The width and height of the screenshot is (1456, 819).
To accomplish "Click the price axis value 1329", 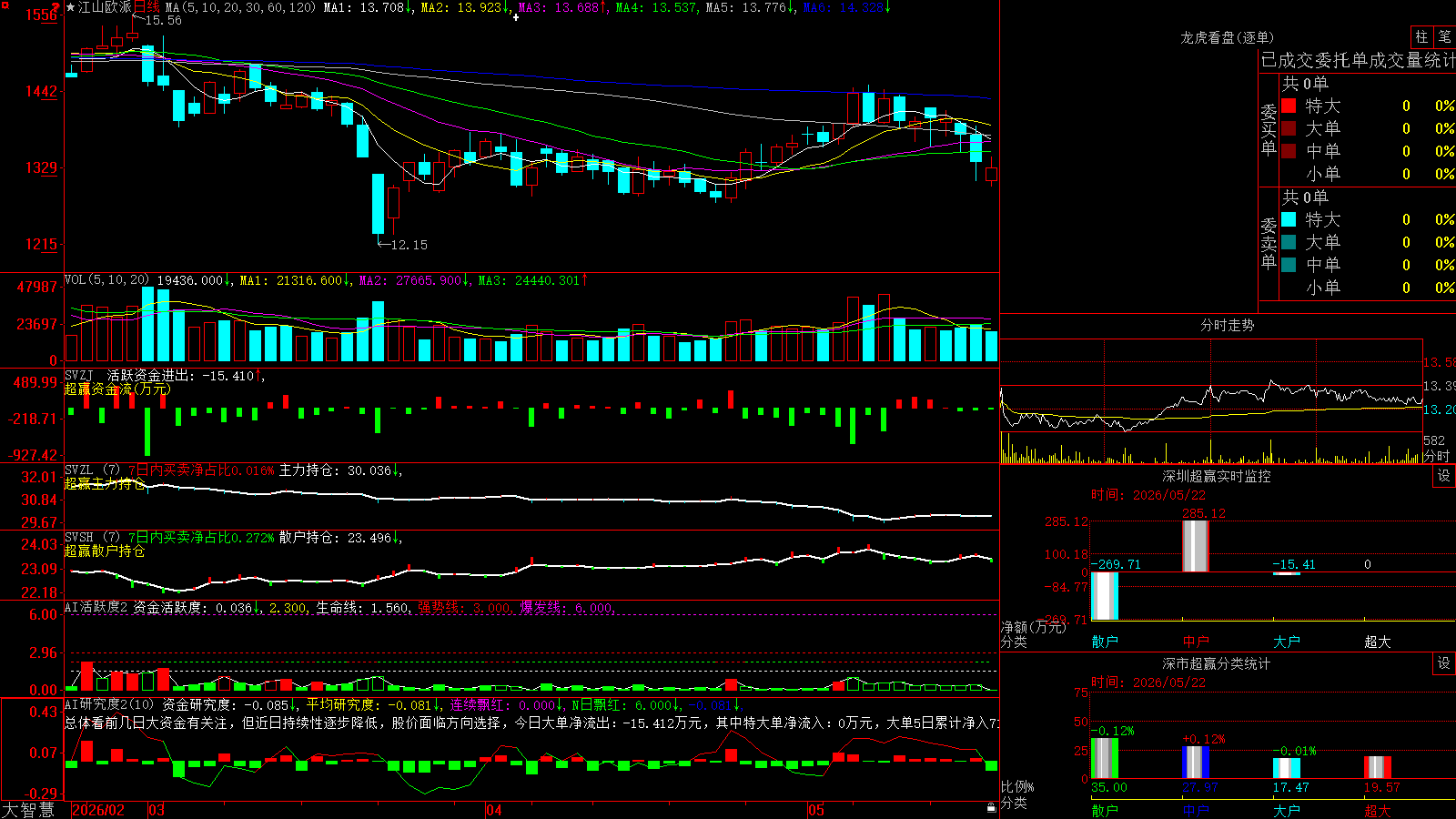I will pyautogui.click(x=42, y=167).
